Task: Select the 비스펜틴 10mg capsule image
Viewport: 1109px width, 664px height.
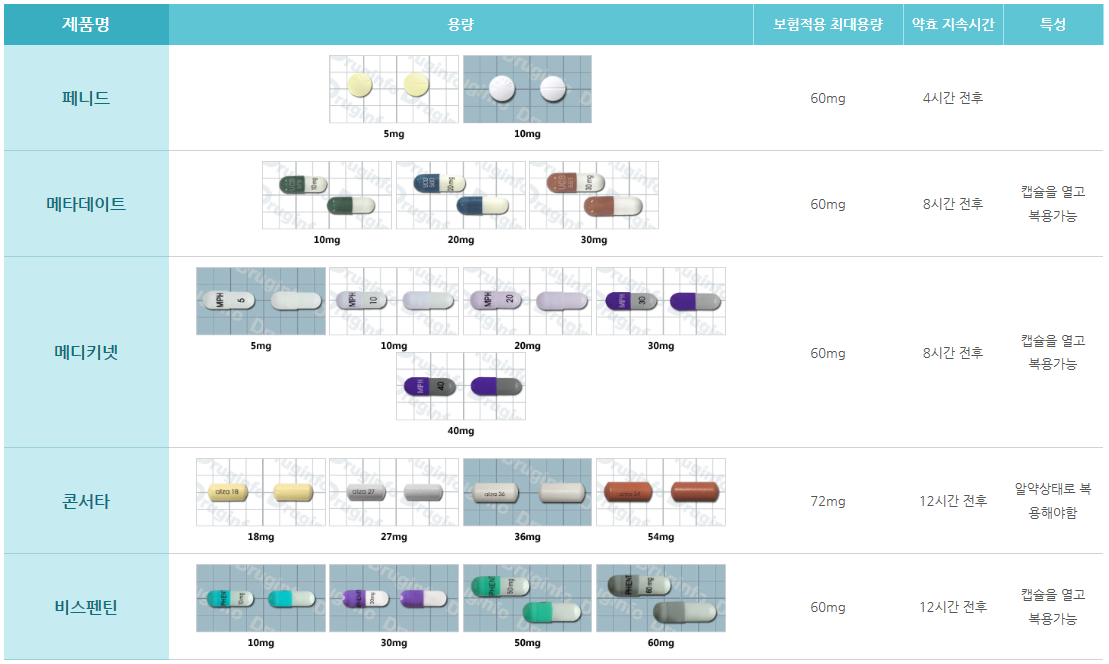Action: (x=261, y=598)
